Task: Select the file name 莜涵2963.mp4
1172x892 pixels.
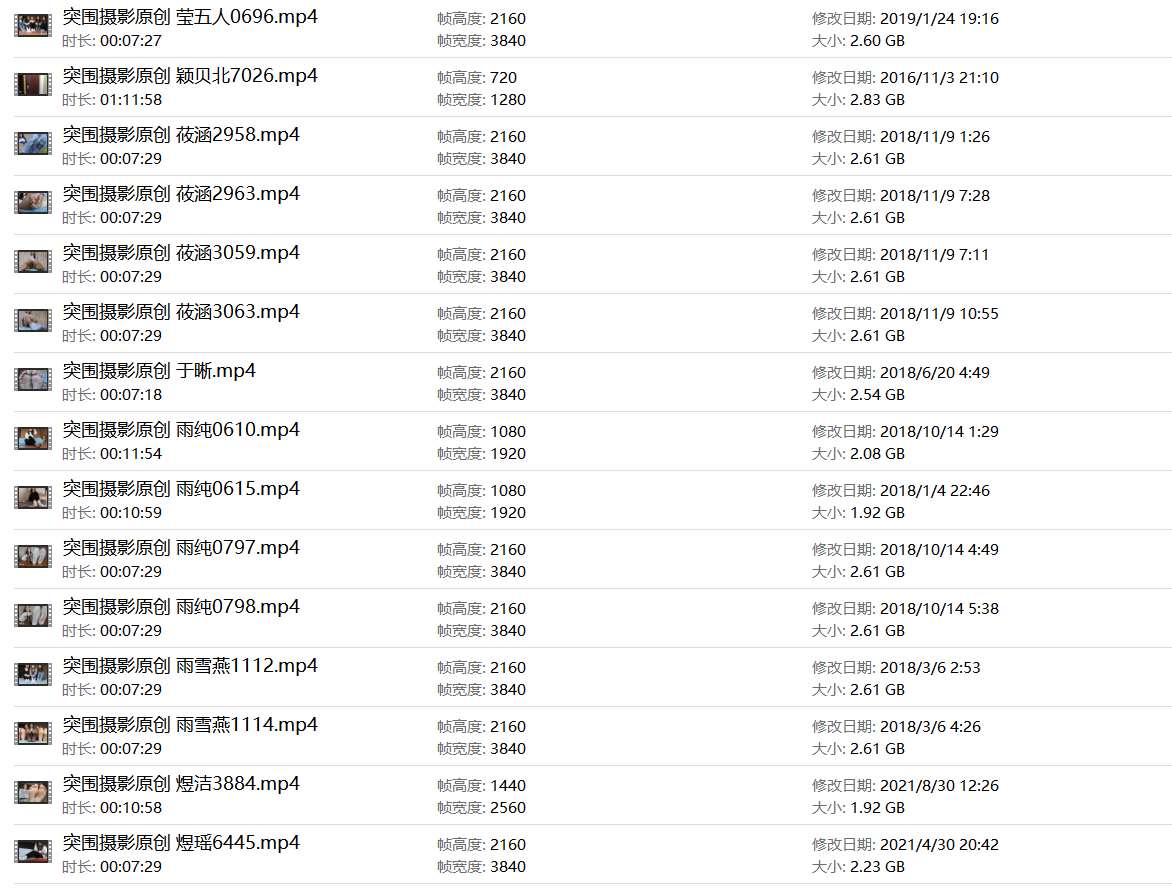Action: (x=181, y=194)
